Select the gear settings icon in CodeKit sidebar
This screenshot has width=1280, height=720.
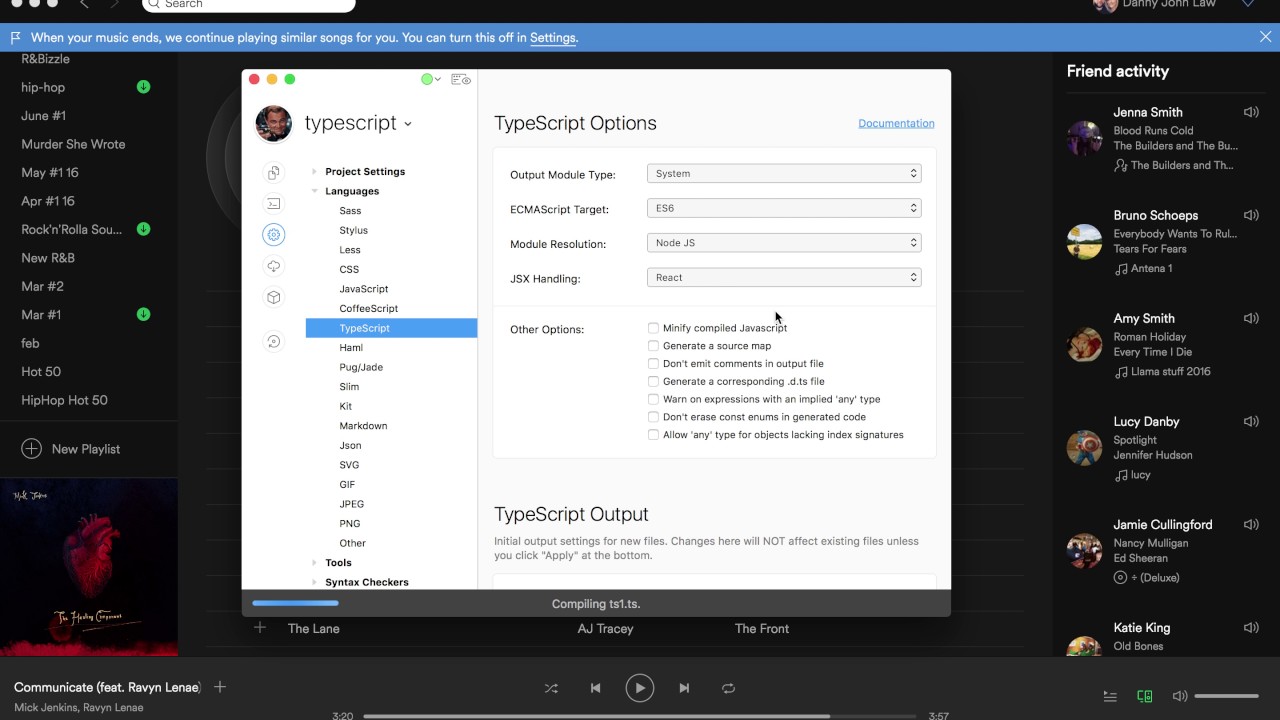pyautogui.click(x=273, y=235)
